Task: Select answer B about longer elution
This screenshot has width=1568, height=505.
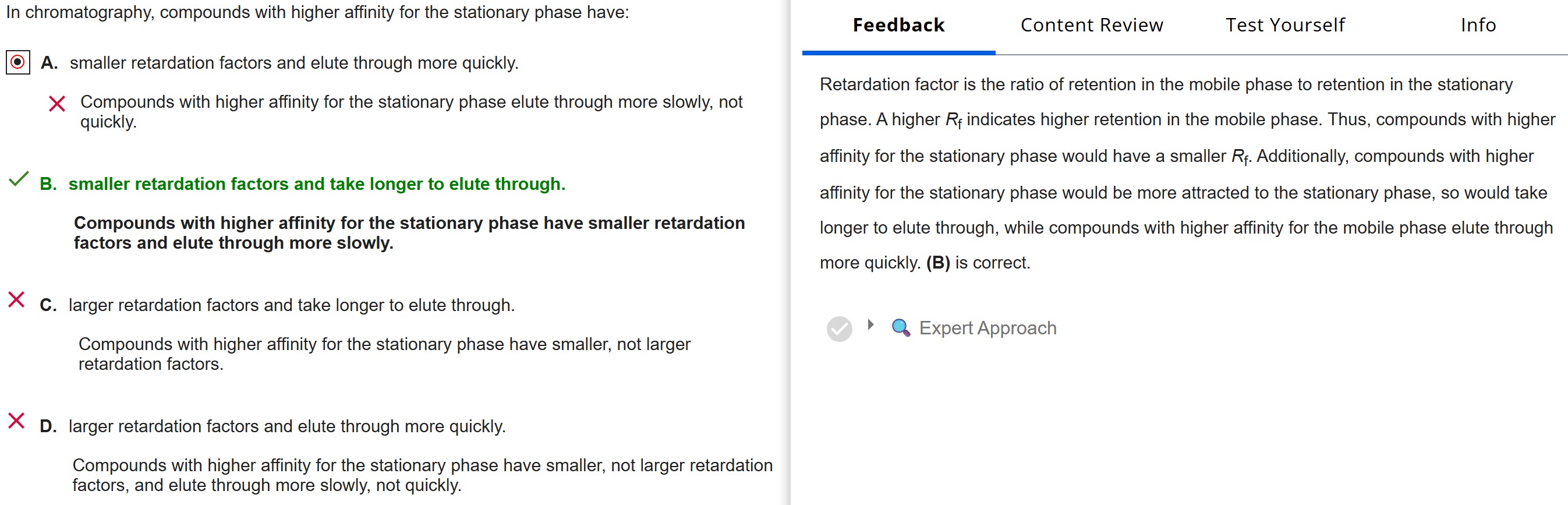Action: 317,183
